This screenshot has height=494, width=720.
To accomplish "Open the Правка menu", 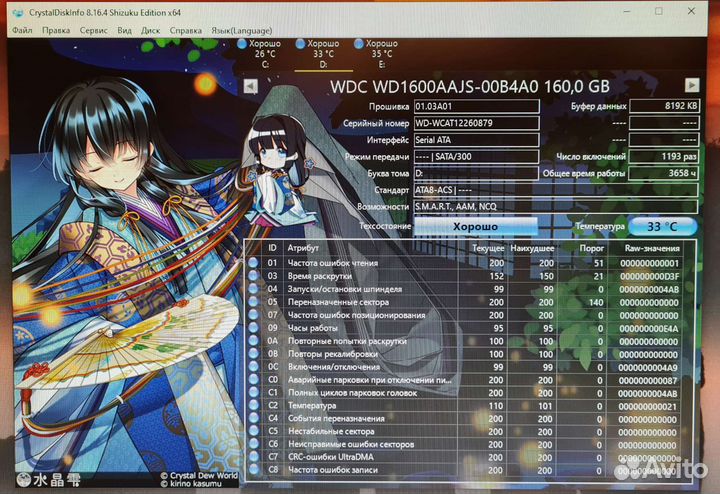I will tap(56, 30).
